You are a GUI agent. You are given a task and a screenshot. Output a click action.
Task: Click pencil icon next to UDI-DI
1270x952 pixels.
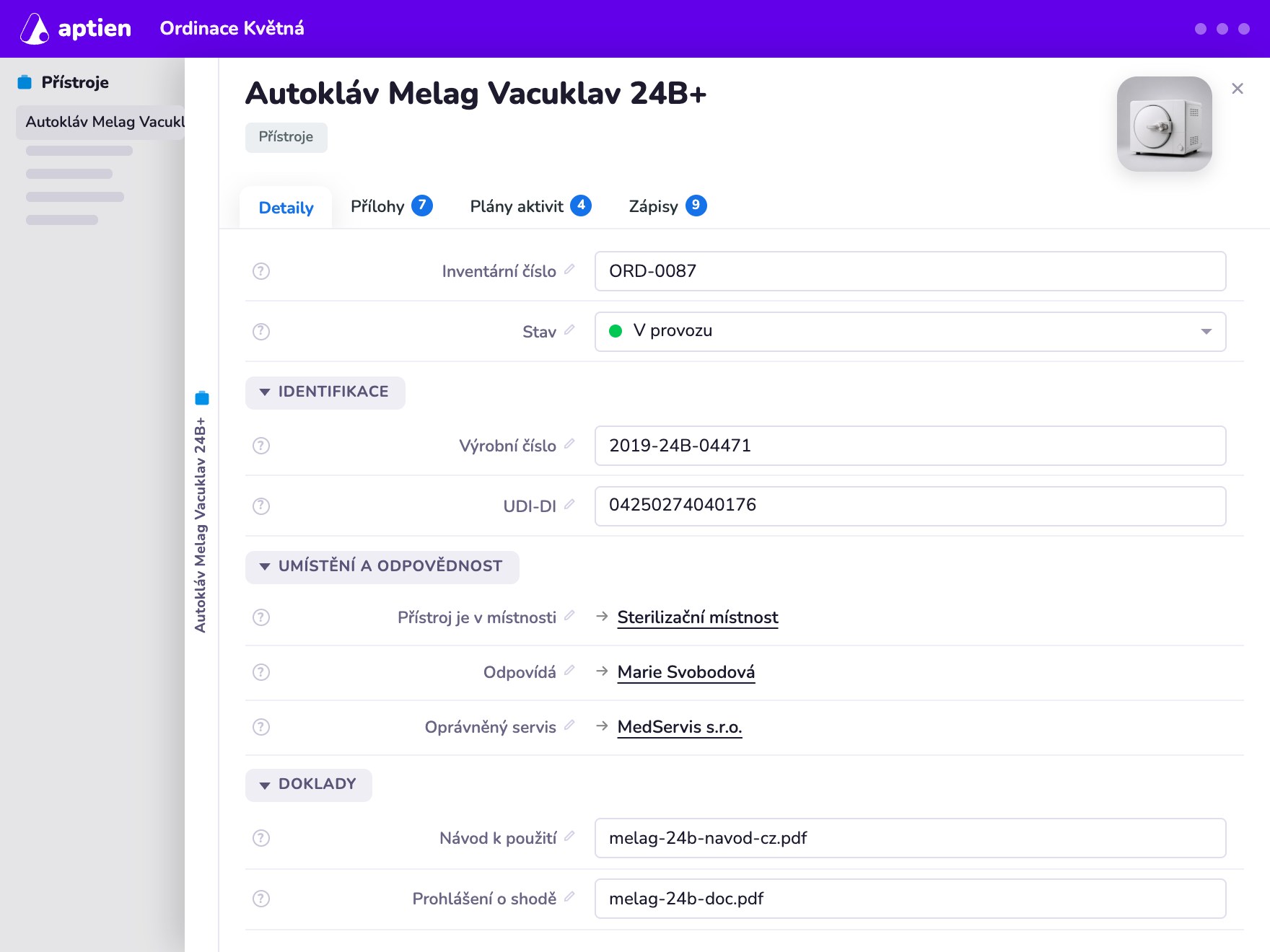[569, 505]
